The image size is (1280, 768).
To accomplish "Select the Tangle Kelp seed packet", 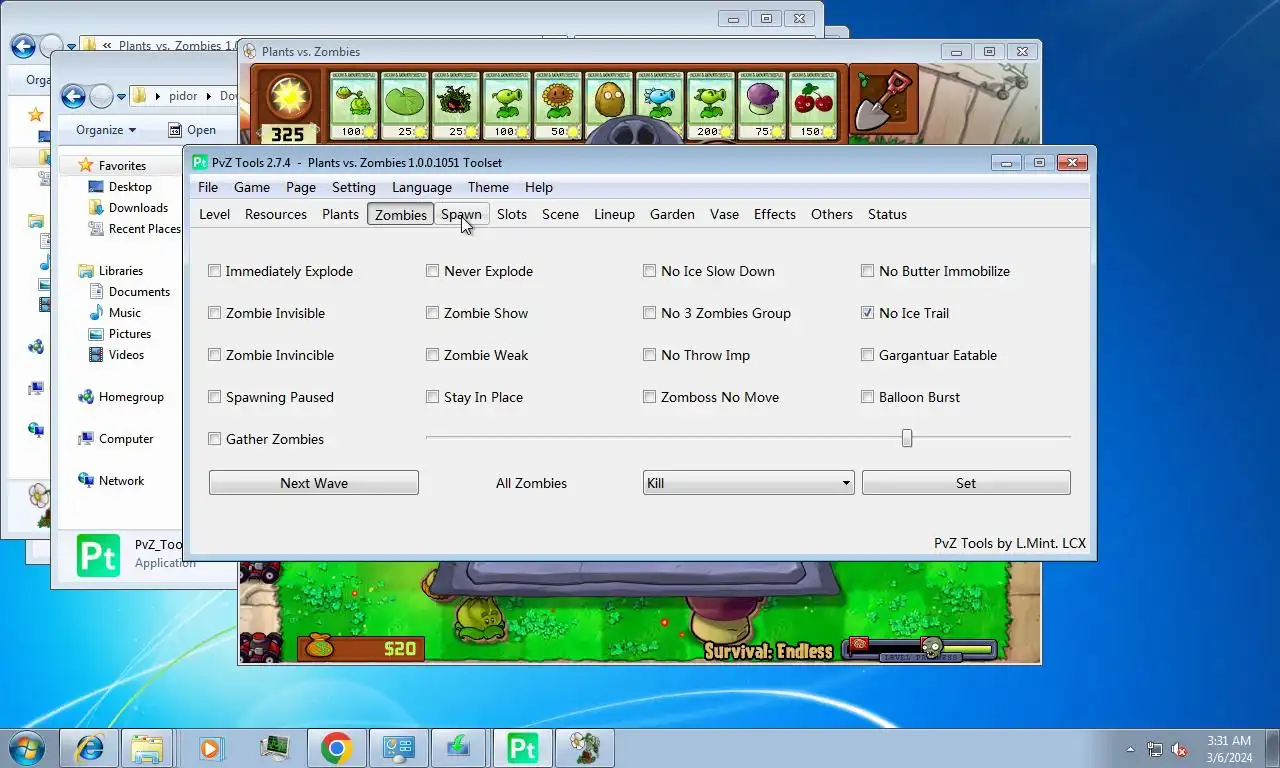I will coord(456,105).
